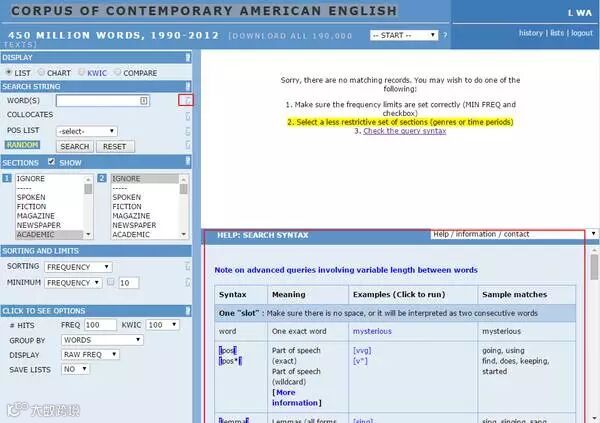The image size is (600, 423).
Task: Click the section 2 number badge
Action: coord(102,178)
